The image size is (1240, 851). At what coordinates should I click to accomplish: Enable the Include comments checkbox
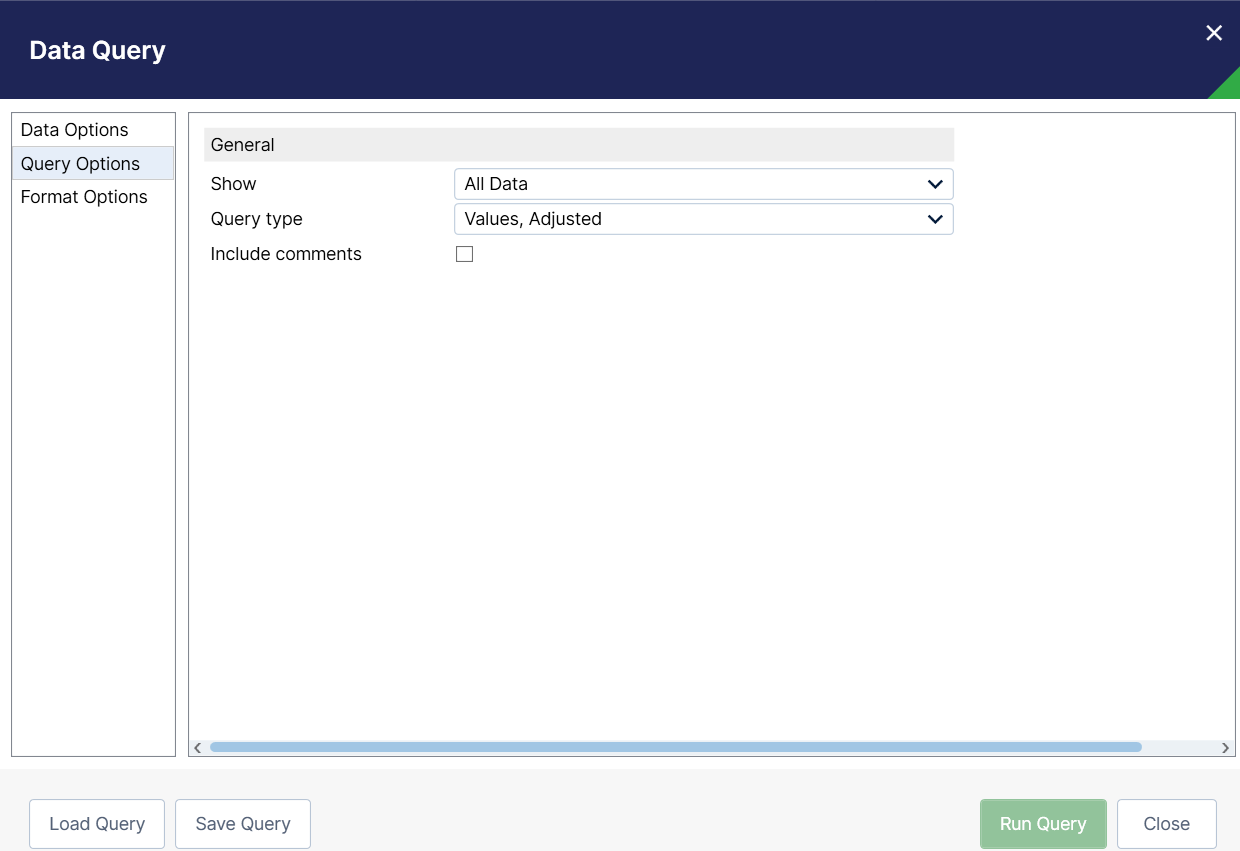[464, 254]
